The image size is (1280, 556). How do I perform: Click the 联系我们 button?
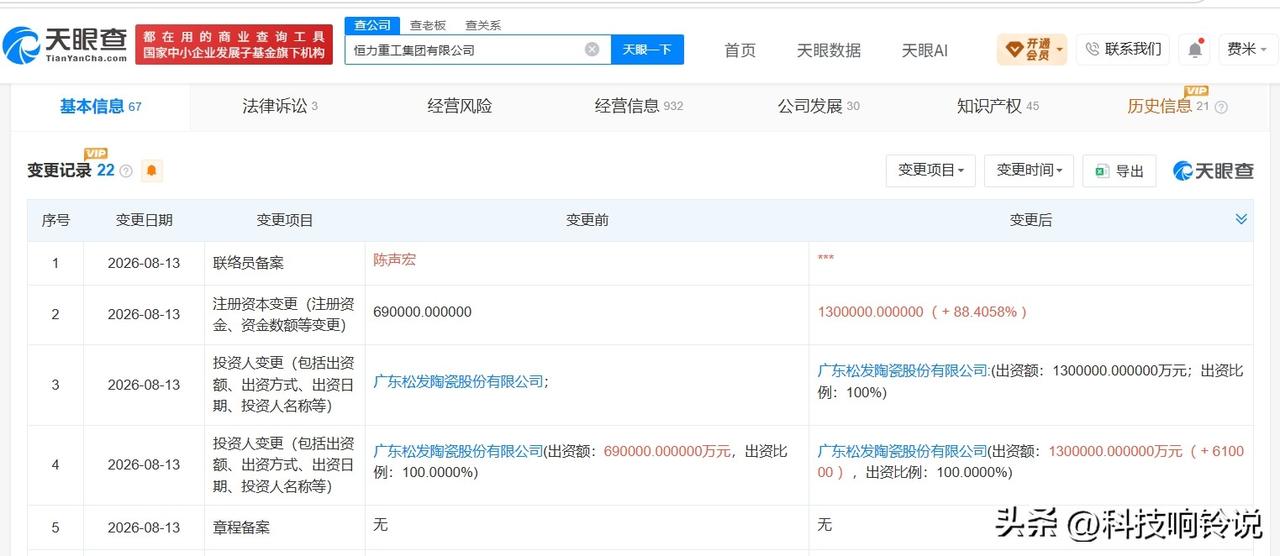click(1123, 49)
